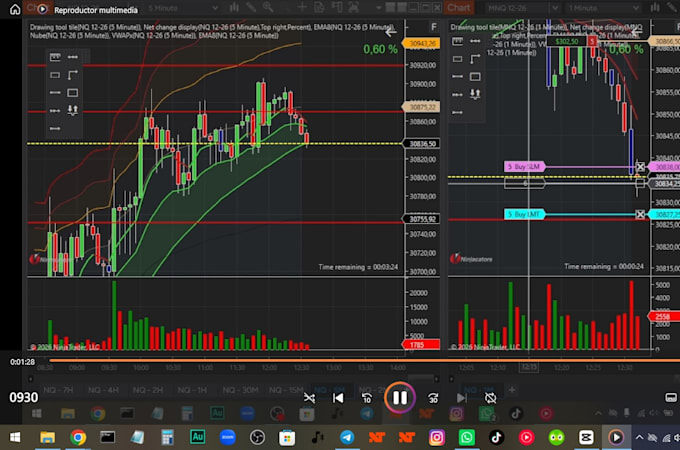Cancel the Buy LMT order with its X

(x=640, y=215)
